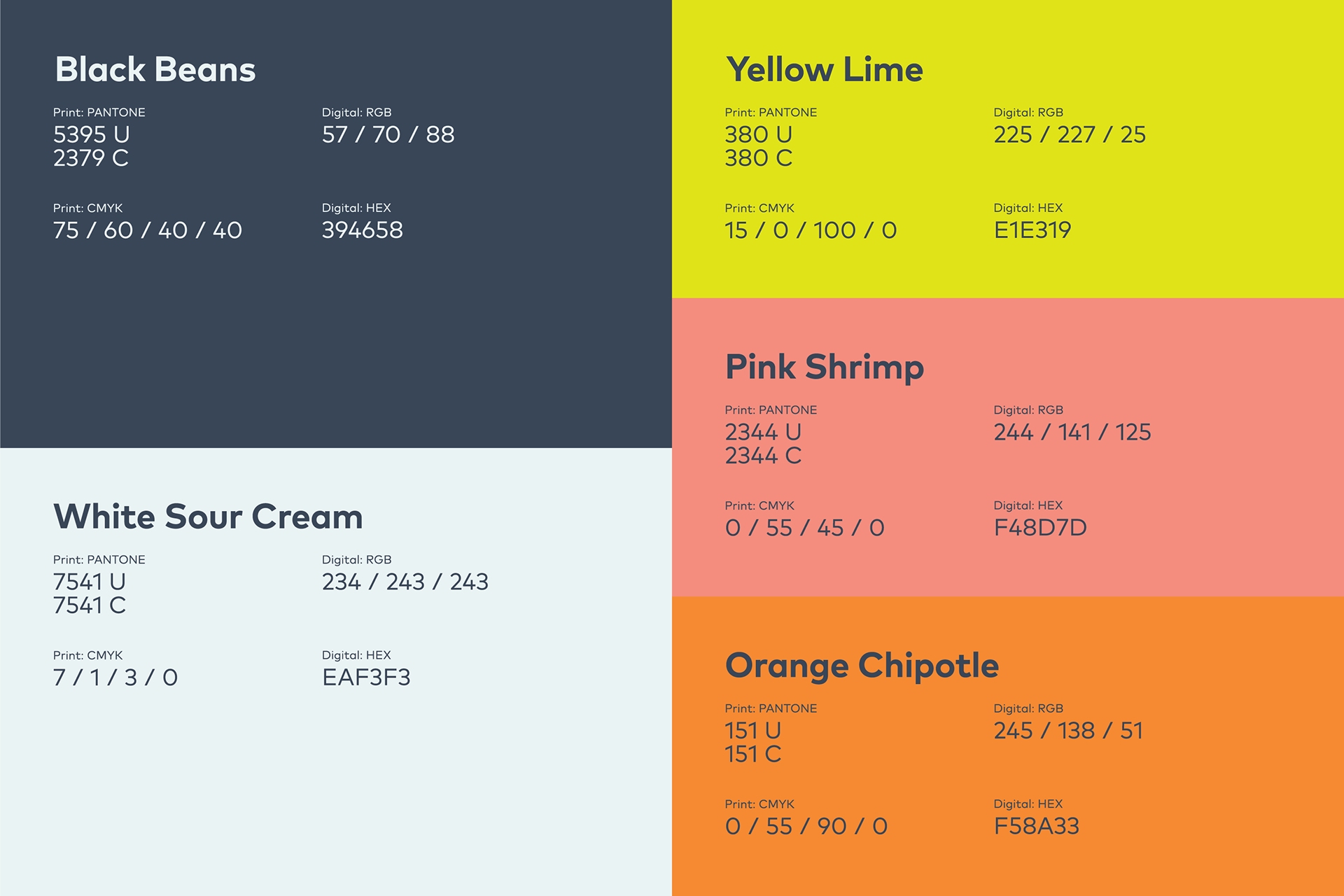Screen dimensions: 1344x896
Task: Click Black Beans CMYK value 75 / 60 / 40 / 40
Action: click(x=147, y=230)
